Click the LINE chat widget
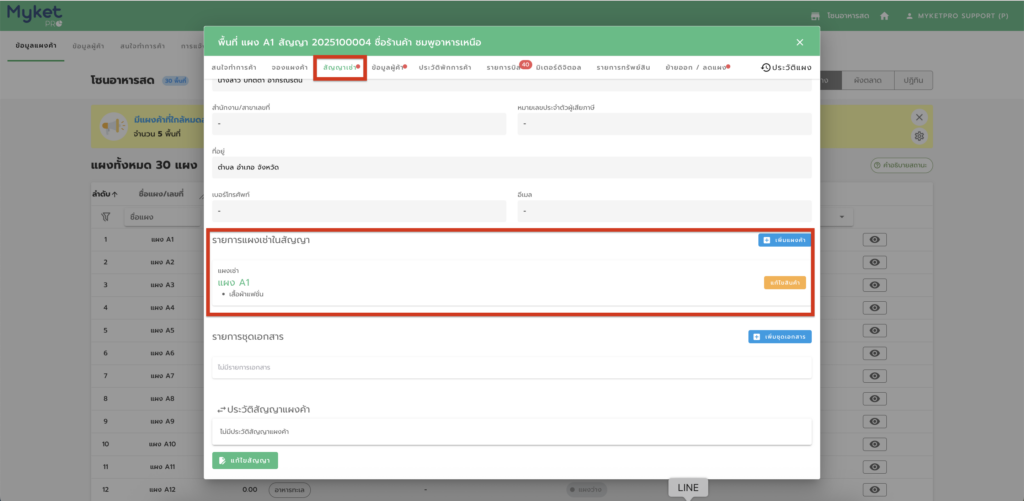Viewport: 1024px width, 501px height. [x=688, y=487]
